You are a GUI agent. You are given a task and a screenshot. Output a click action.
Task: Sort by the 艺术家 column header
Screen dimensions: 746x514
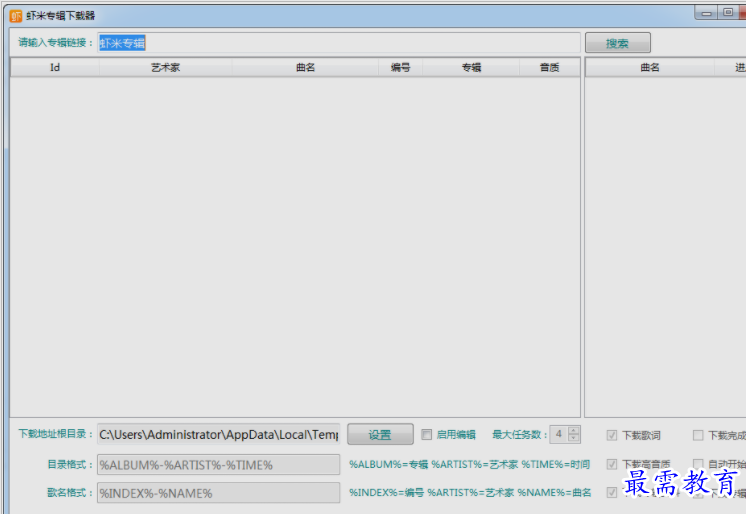tap(166, 68)
